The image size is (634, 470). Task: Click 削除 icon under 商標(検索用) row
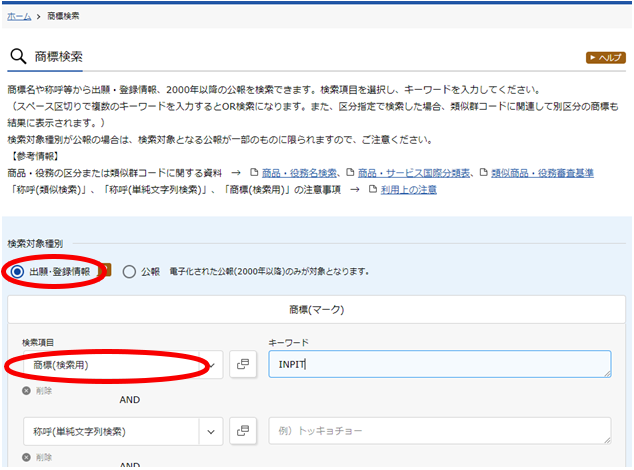coord(26,391)
